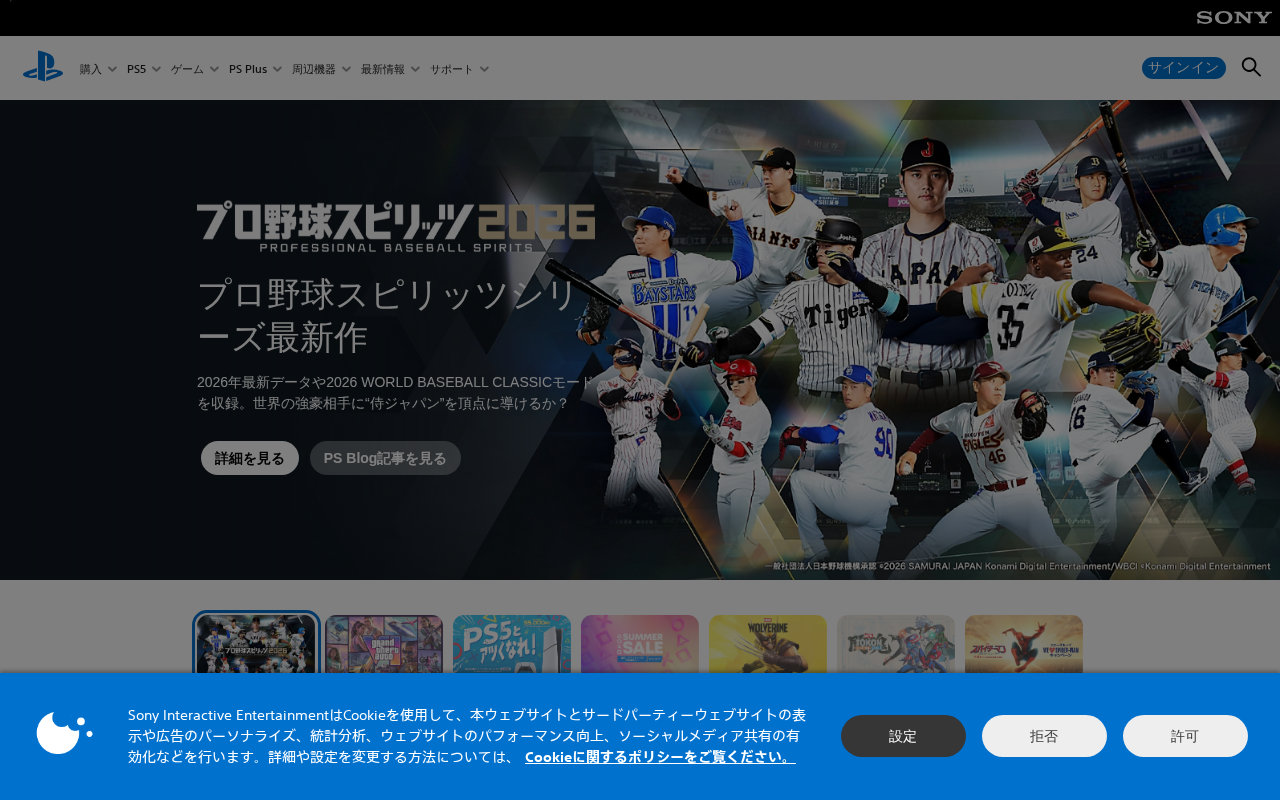Expand the サポート menu chevron
Screen dimensions: 1280x800
click(x=484, y=69)
